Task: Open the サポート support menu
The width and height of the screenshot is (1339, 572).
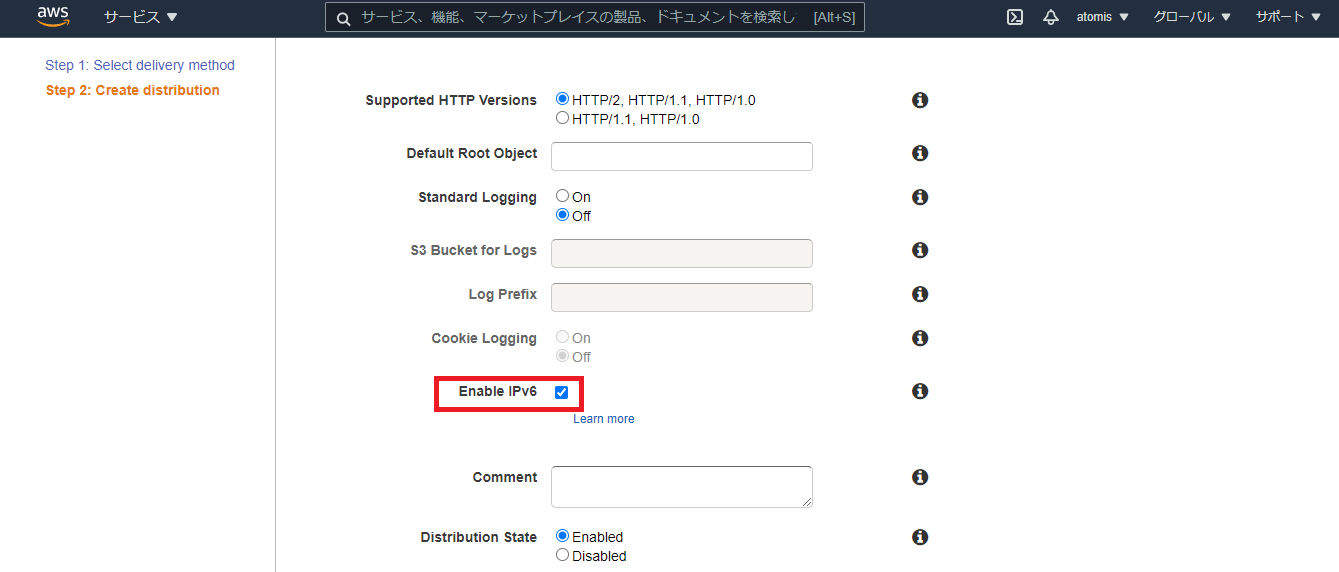Action: point(1286,17)
